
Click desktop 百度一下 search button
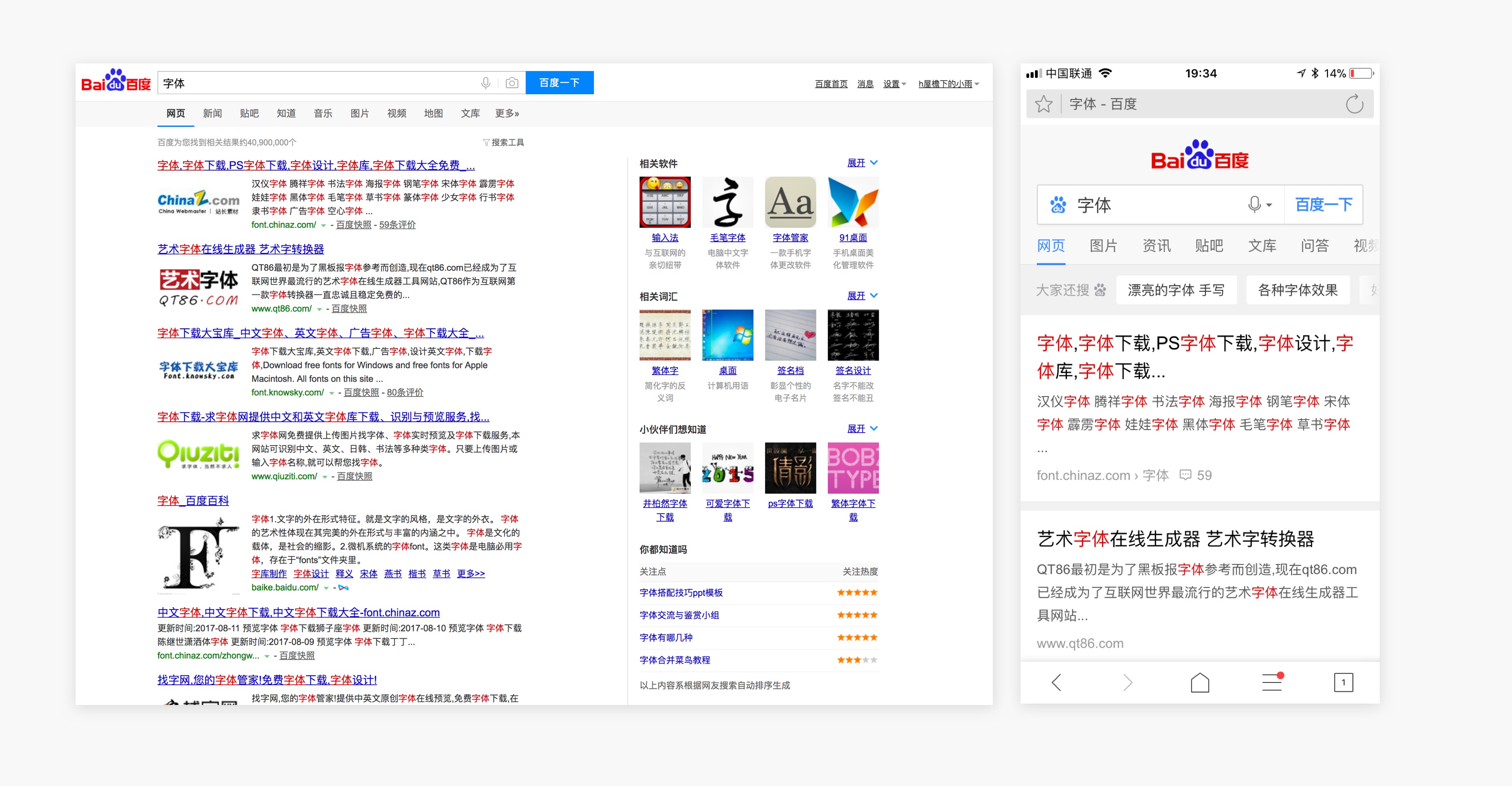(x=559, y=83)
